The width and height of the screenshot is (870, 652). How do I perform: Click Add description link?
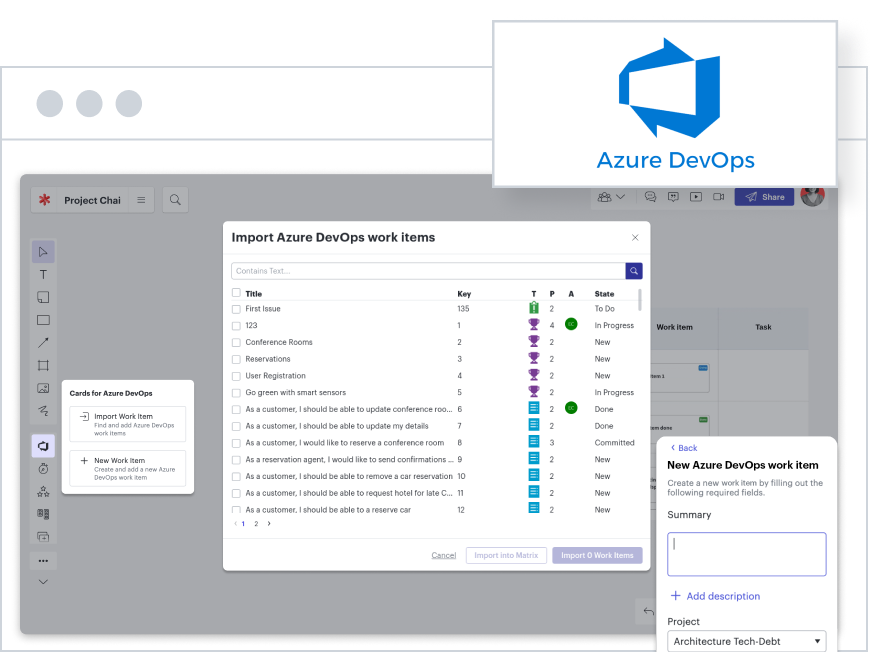tap(715, 595)
